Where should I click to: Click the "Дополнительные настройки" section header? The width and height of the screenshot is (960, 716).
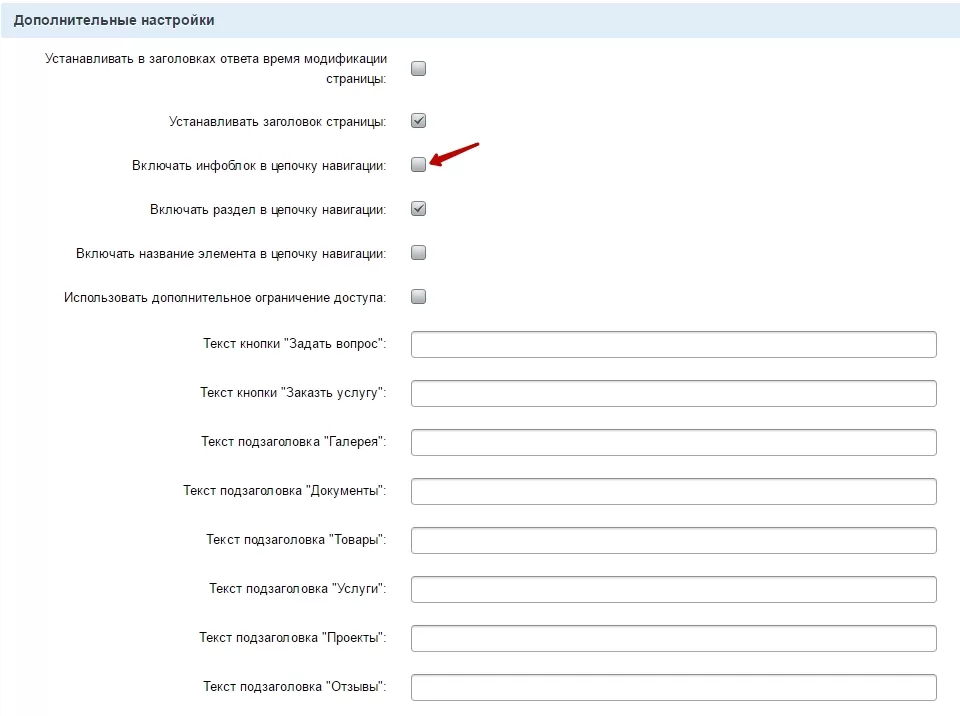[114, 20]
